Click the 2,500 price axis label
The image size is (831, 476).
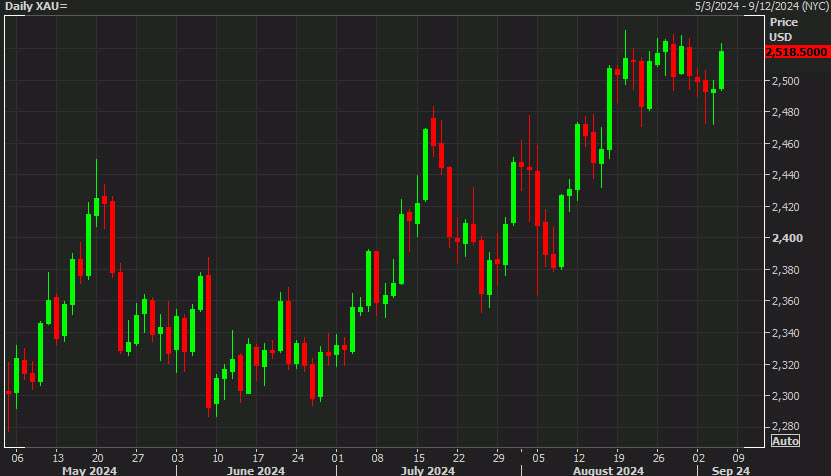(x=786, y=81)
